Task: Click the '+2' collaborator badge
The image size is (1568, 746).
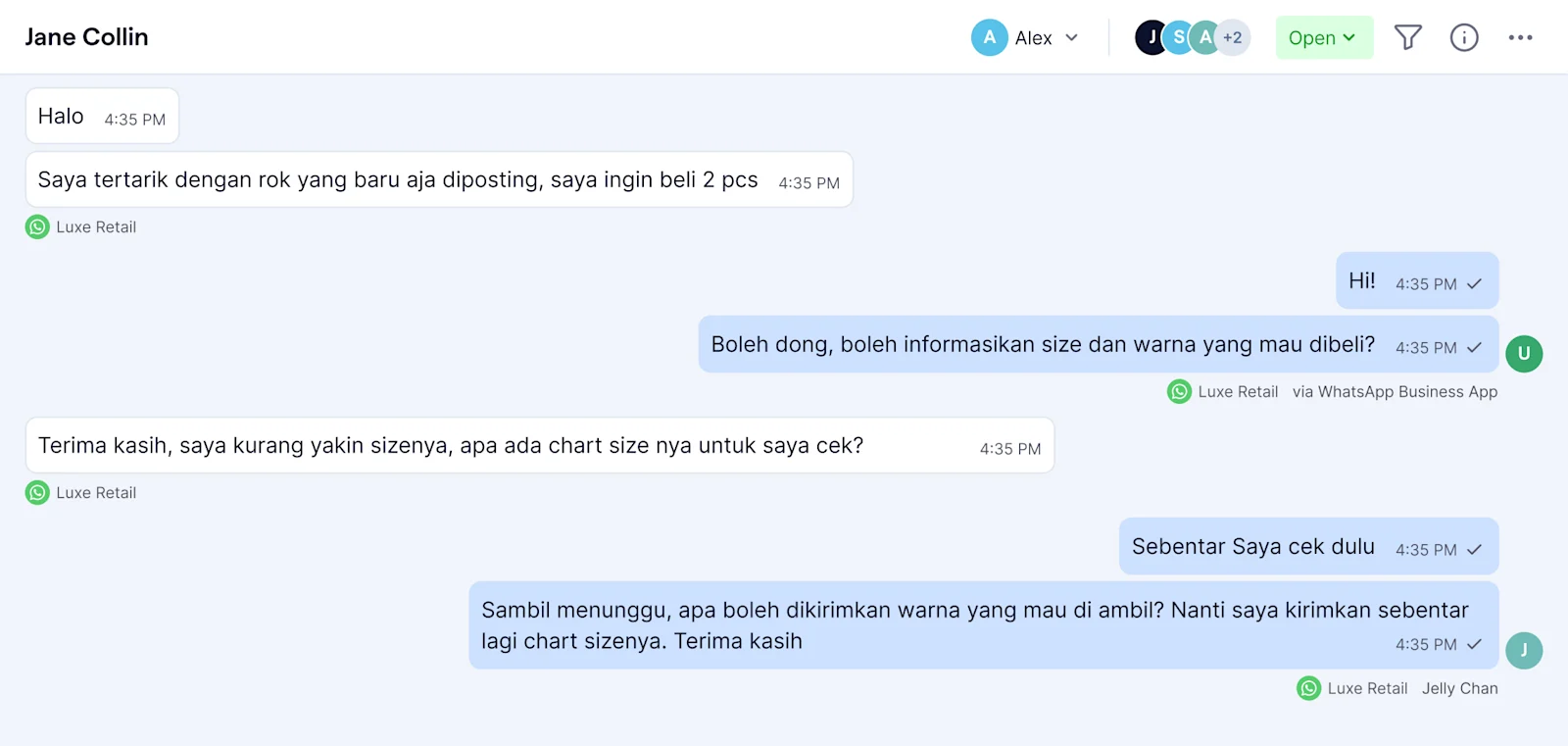Action: pyautogui.click(x=1232, y=37)
